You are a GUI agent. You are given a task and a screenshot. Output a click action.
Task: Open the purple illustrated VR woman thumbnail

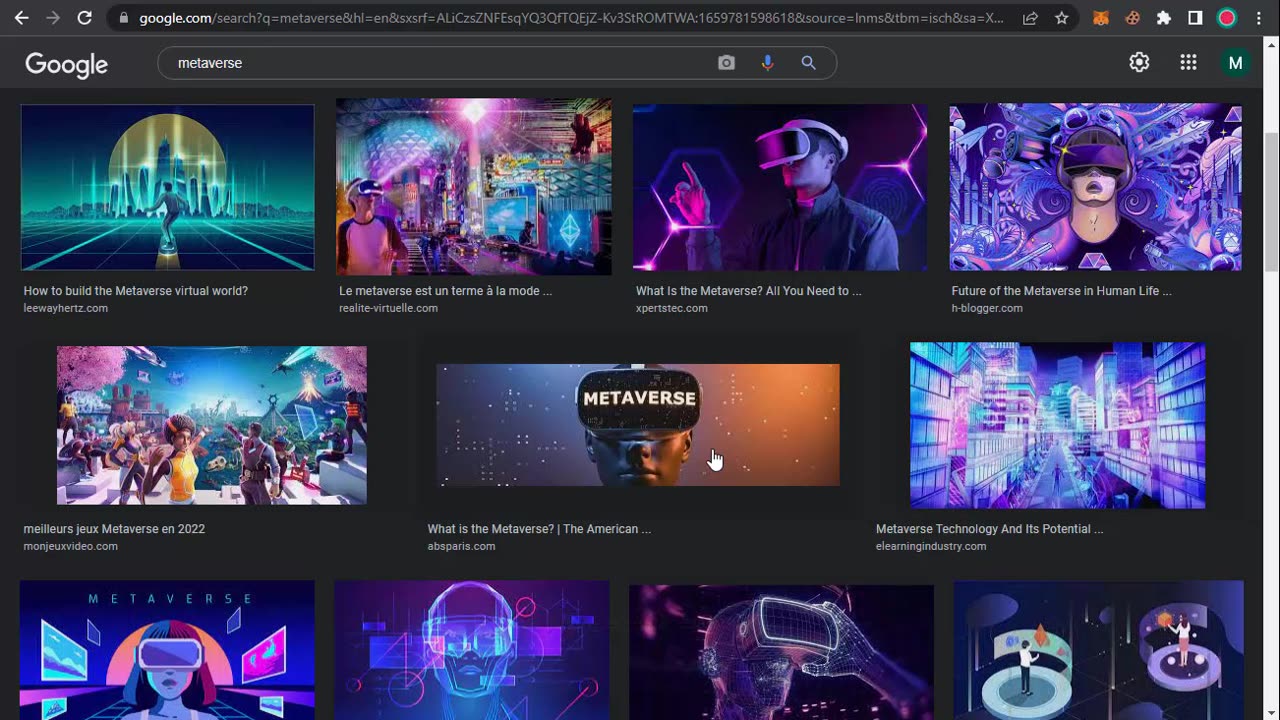(x=1095, y=187)
